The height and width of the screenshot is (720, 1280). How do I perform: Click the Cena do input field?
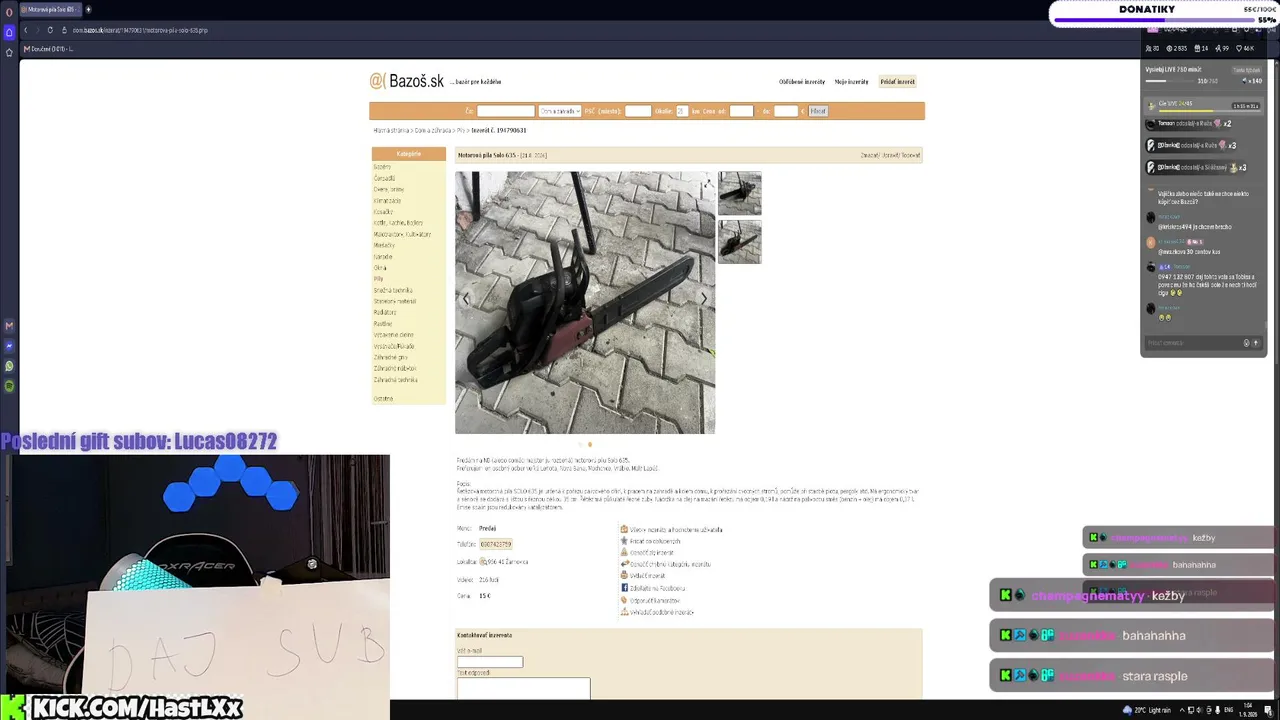click(786, 111)
